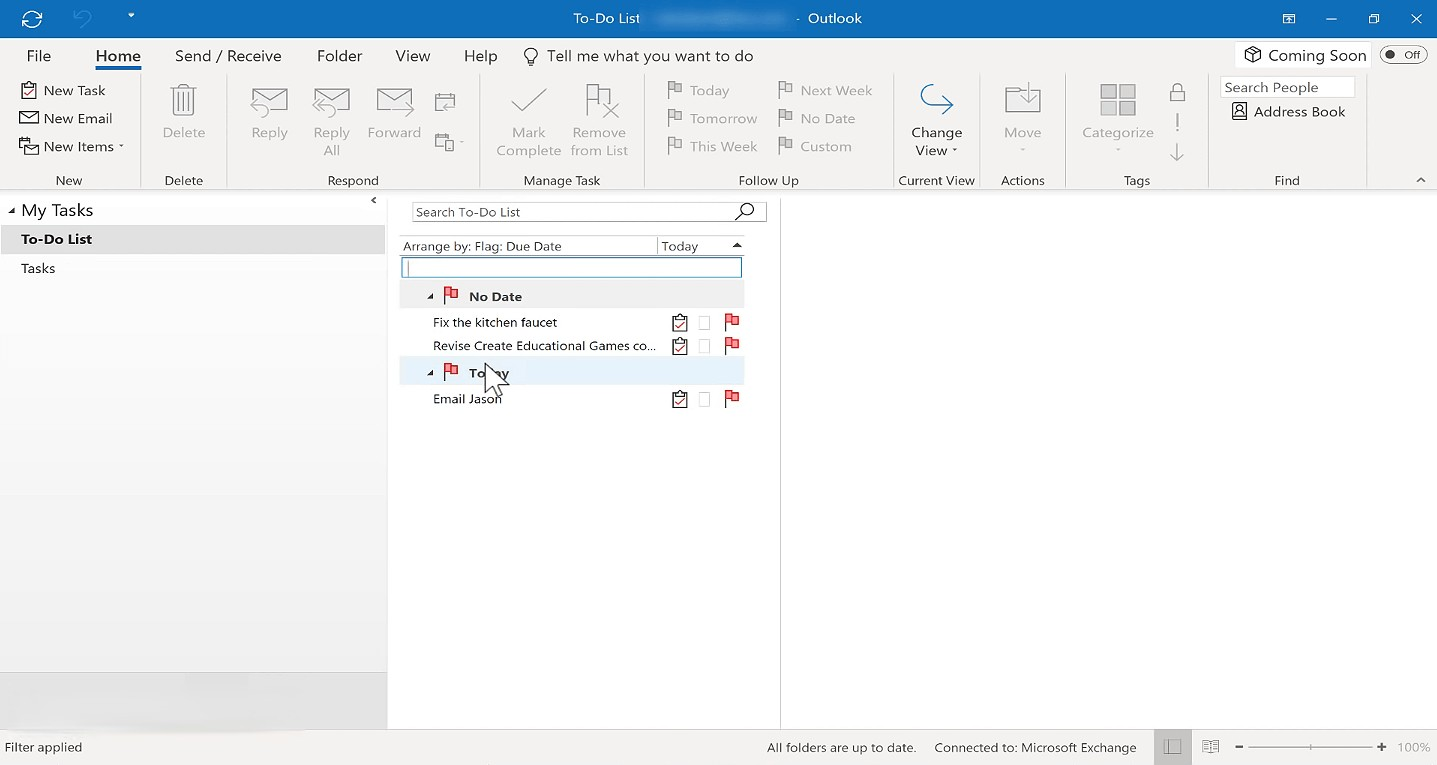Mark Fix the kitchen faucet complete via clipboard icon
The height and width of the screenshot is (765, 1437).
coord(680,322)
